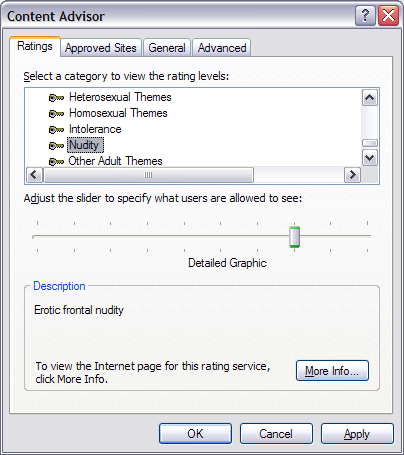The width and height of the screenshot is (404, 455).
Task: Click the question mark help icon
Action: (365, 16)
